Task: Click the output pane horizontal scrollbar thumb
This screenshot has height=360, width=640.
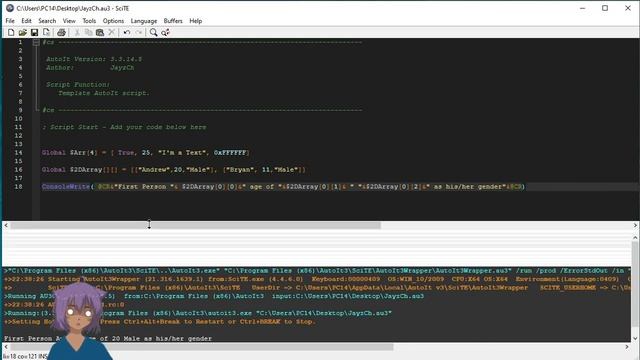Action: click(202, 347)
